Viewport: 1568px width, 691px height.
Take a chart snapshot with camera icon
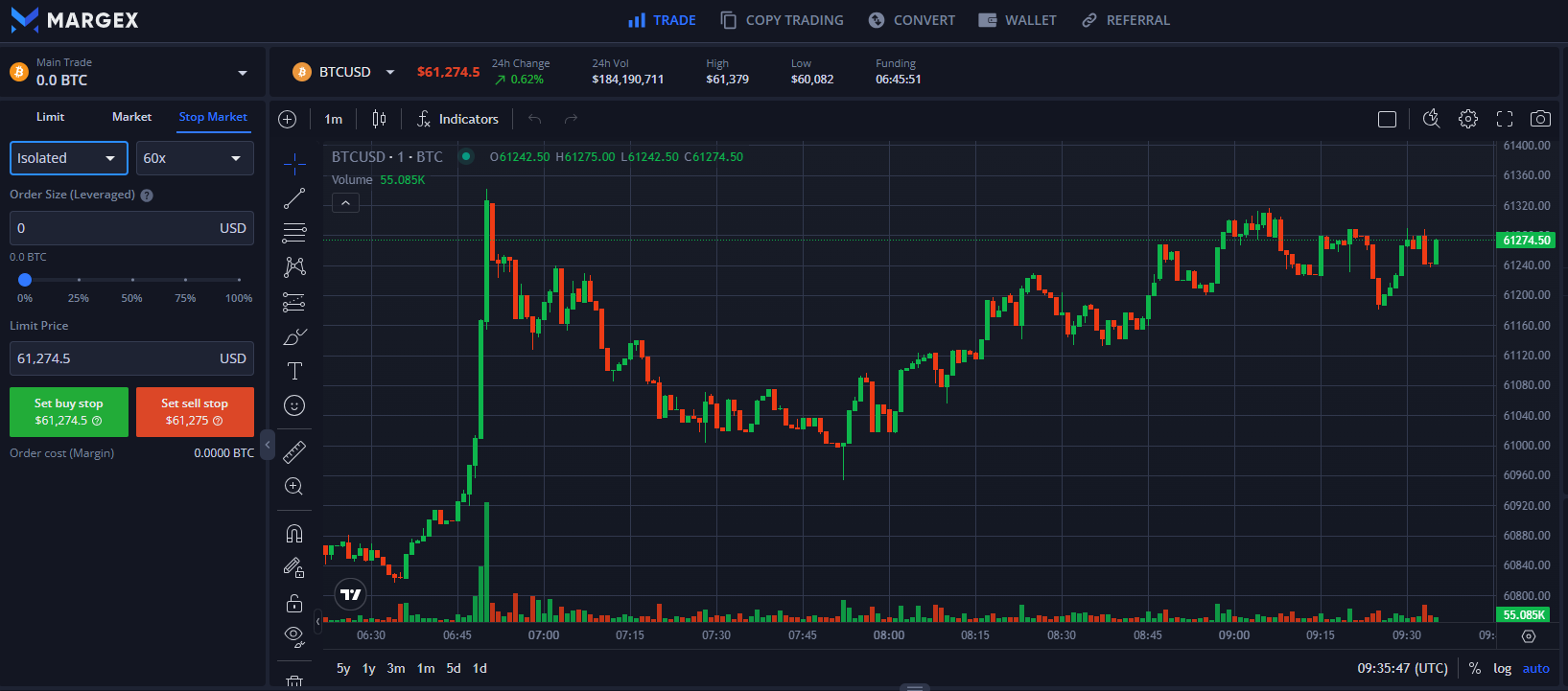pos(1540,119)
